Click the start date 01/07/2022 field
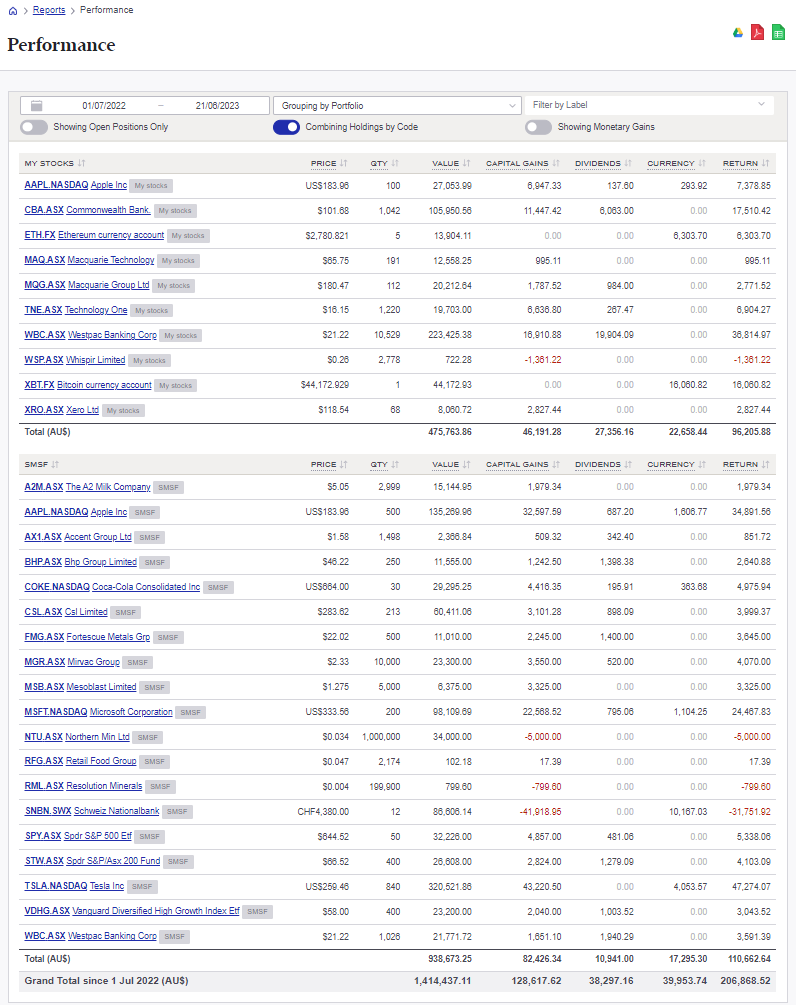The image size is (796, 1005). (x=104, y=106)
